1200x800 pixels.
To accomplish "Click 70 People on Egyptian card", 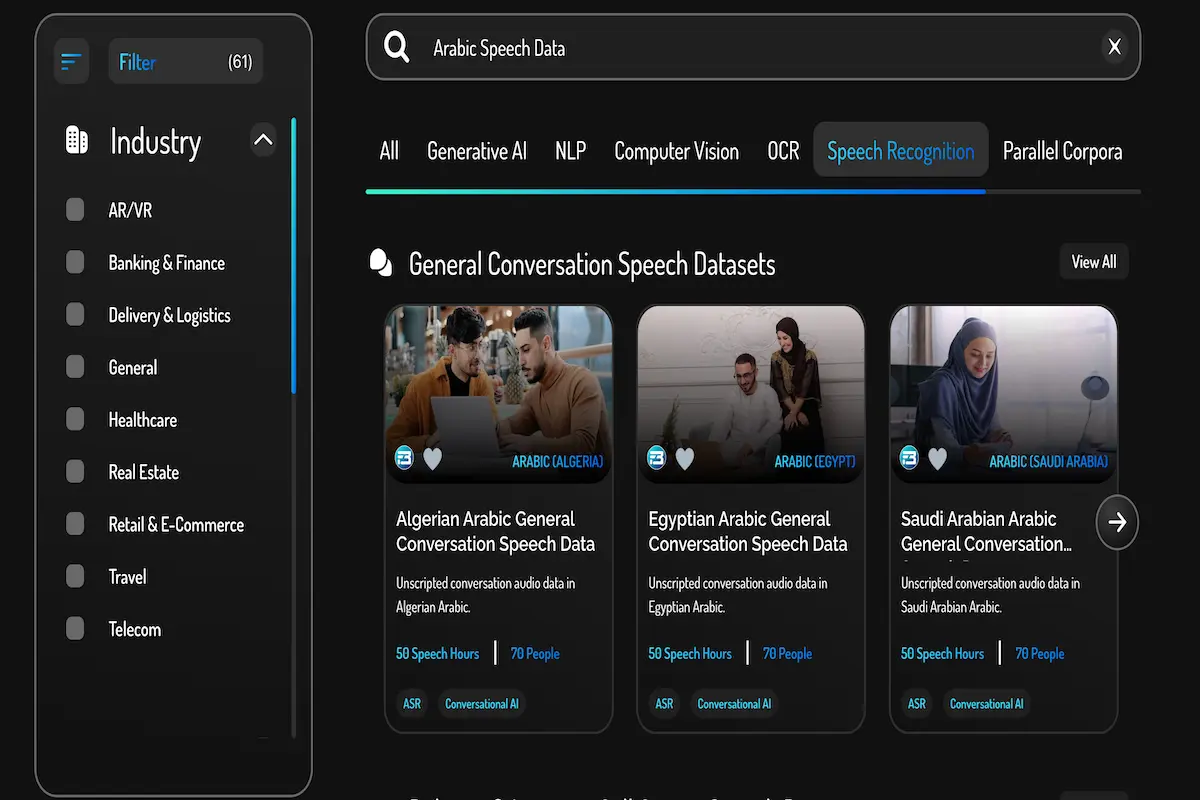I will click(787, 653).
